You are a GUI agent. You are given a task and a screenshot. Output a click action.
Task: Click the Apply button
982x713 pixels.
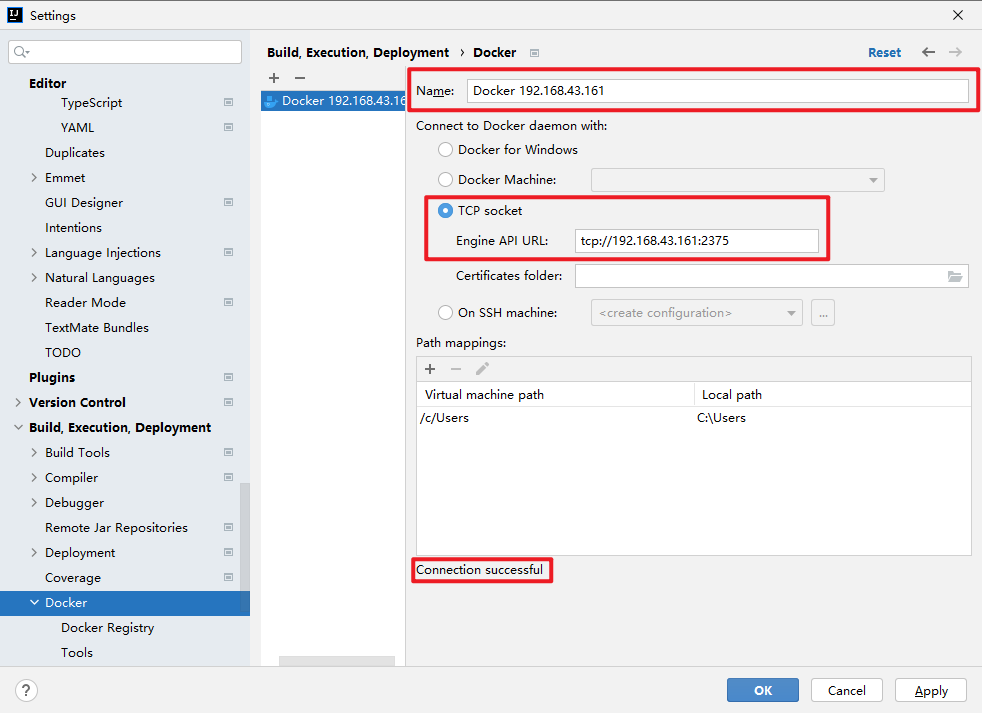931,690
